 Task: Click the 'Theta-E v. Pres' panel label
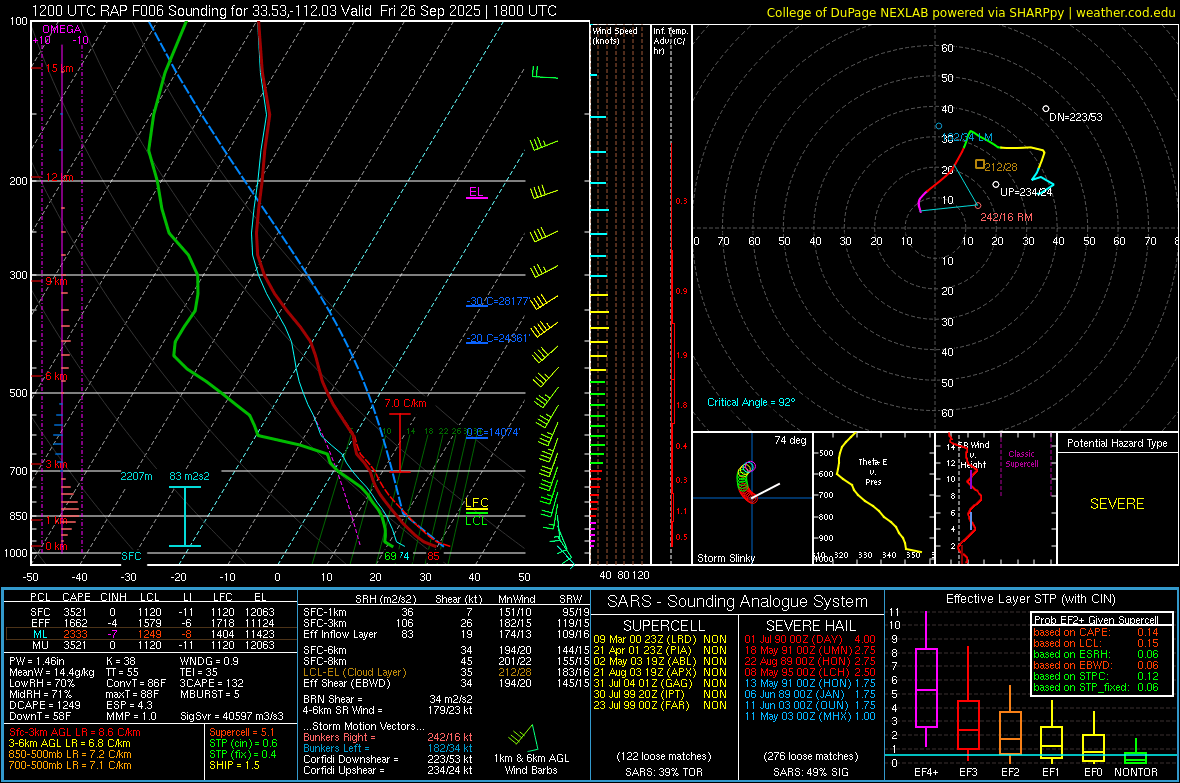click(873, 471)
